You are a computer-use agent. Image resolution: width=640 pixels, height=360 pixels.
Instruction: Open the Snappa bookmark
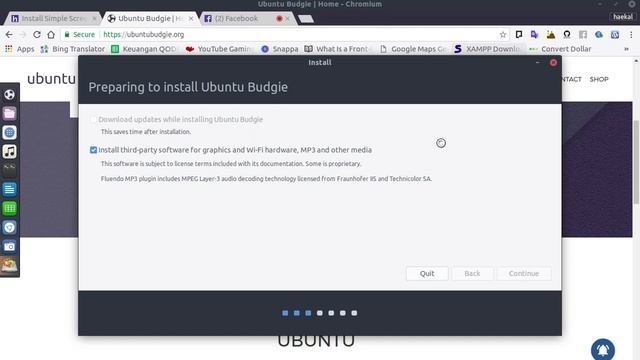pos(280,49)
